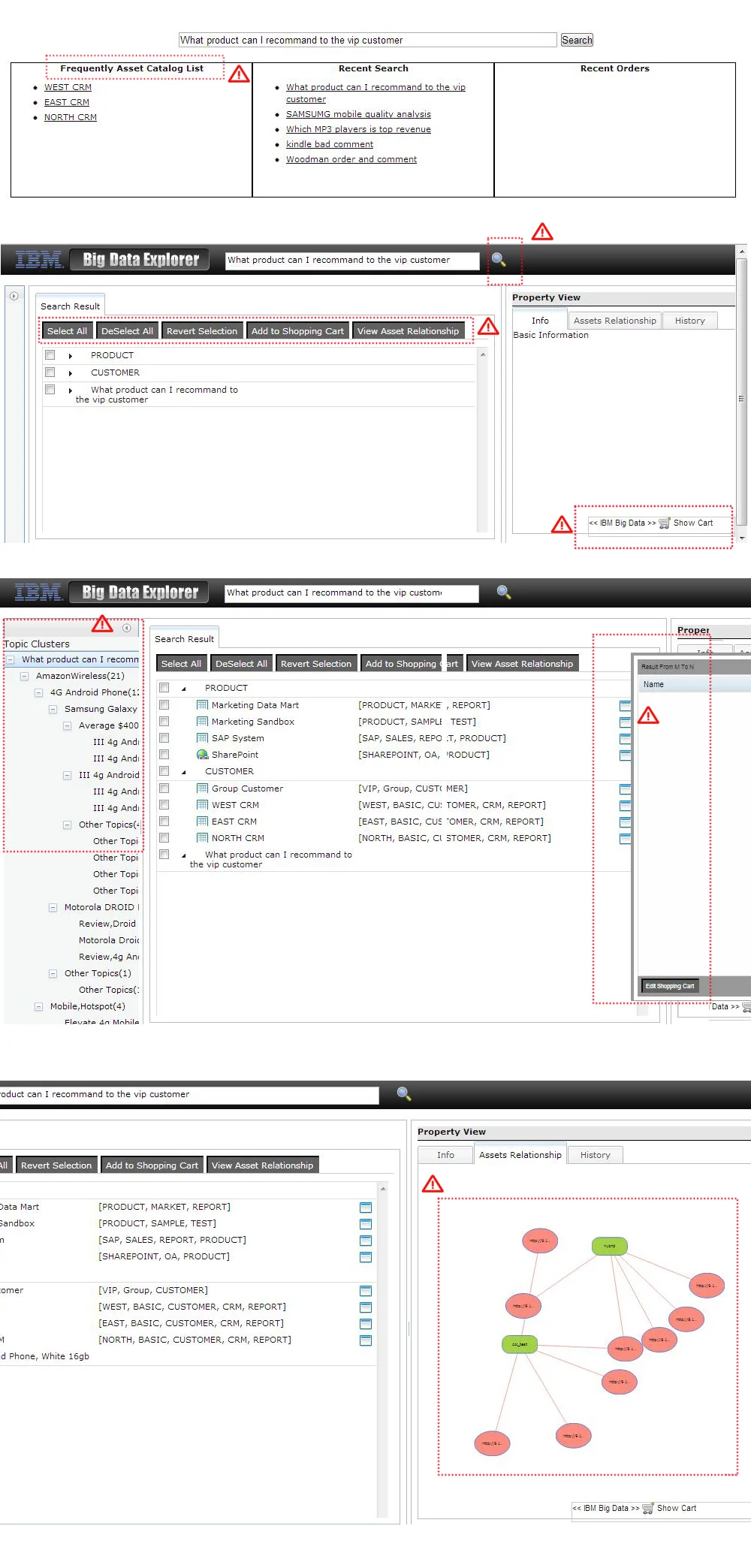The image size is (751, 1568).
Task: Expand side panel via circled arrow left of Search Result
Action: click(x=14, y=296)
